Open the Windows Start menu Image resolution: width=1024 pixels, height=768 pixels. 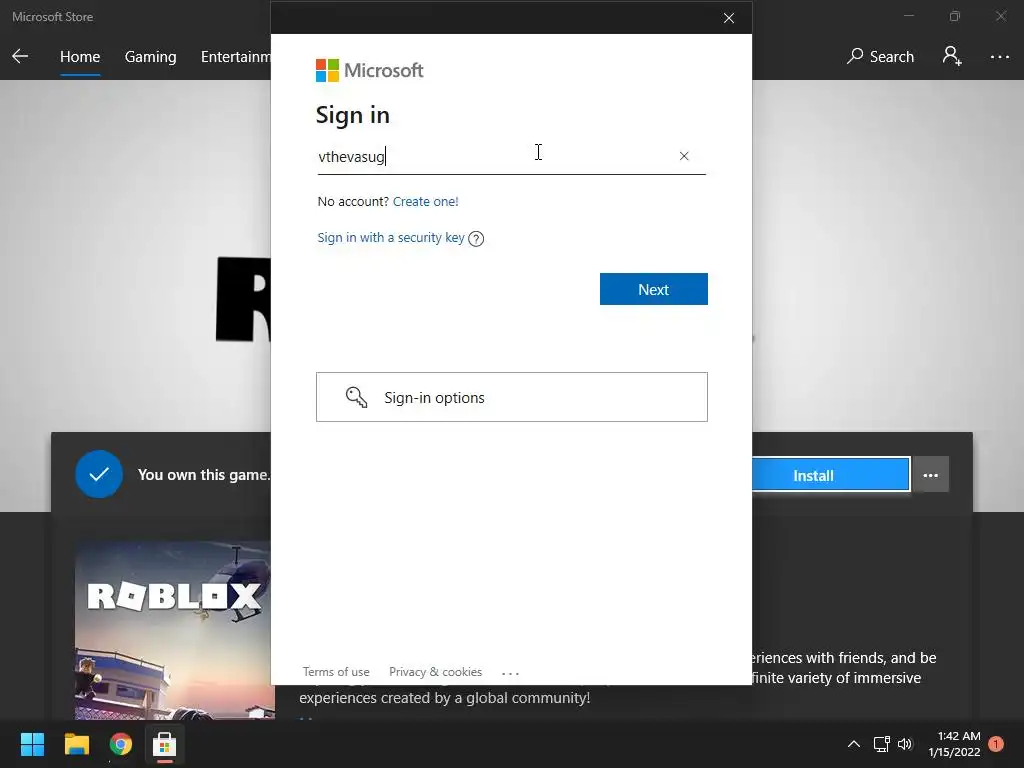[x=32, y=744]
